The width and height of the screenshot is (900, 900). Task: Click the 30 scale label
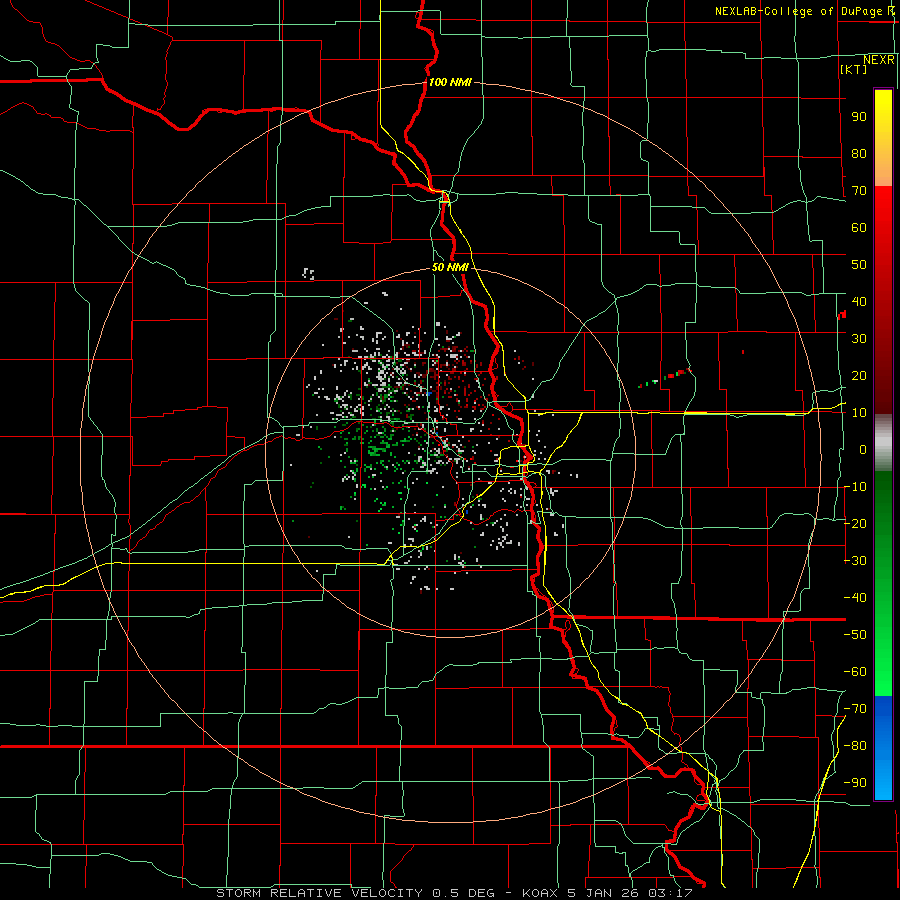click(859, 339)
